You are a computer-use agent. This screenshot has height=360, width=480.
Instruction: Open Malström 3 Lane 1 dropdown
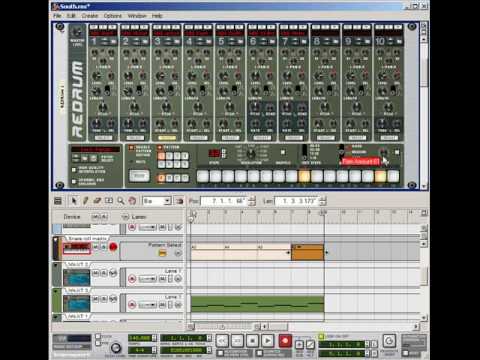click(x=147, y=305)
